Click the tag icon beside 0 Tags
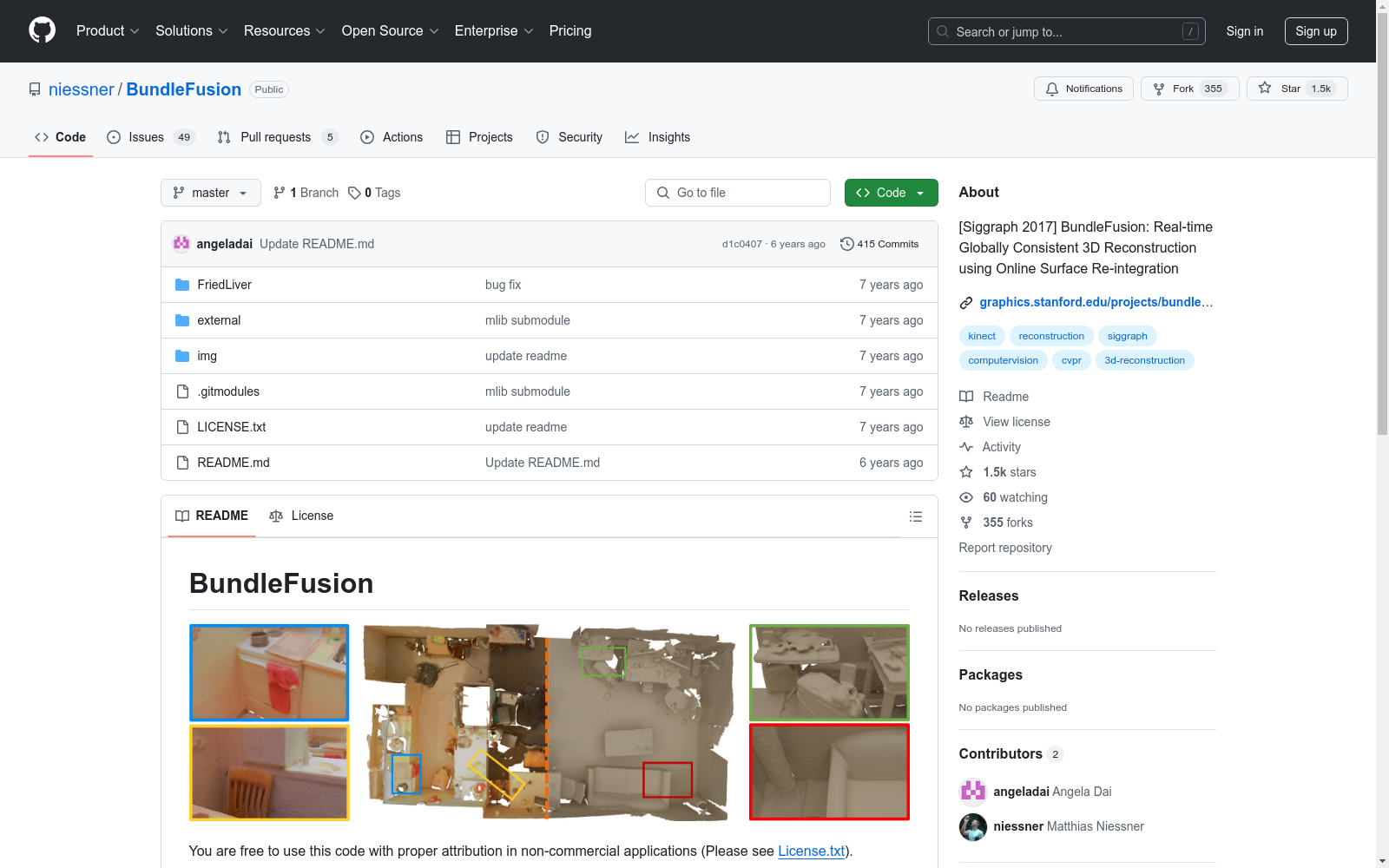 tap(354, 193)
